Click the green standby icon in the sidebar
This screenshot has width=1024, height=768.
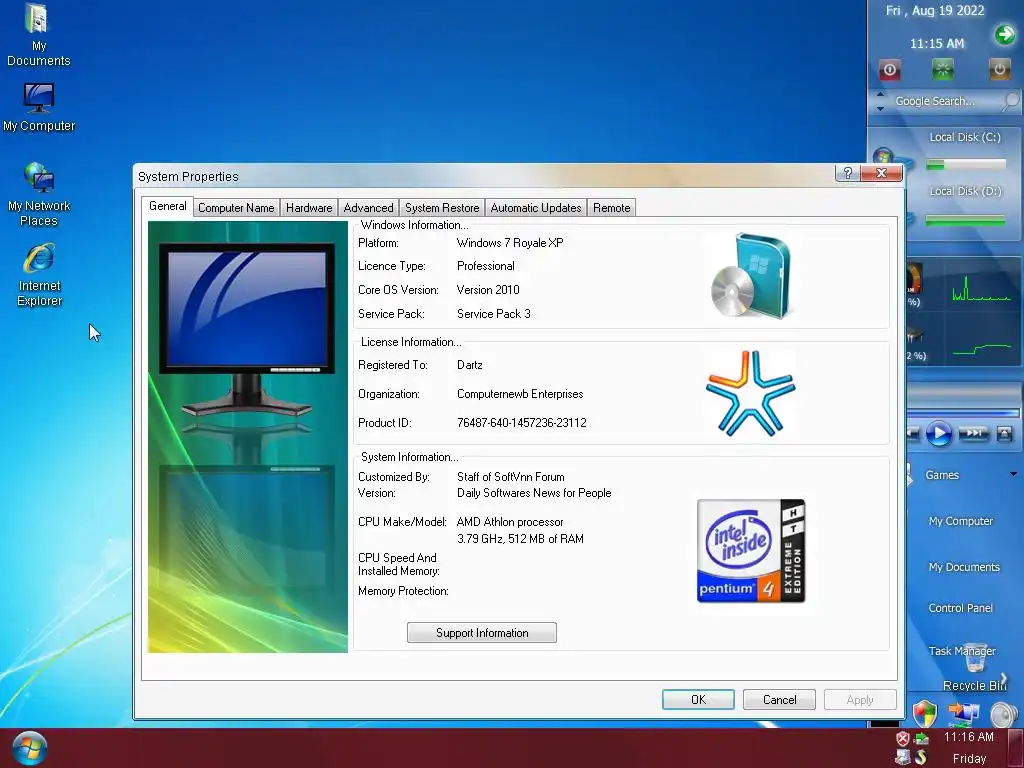(942, 69)
